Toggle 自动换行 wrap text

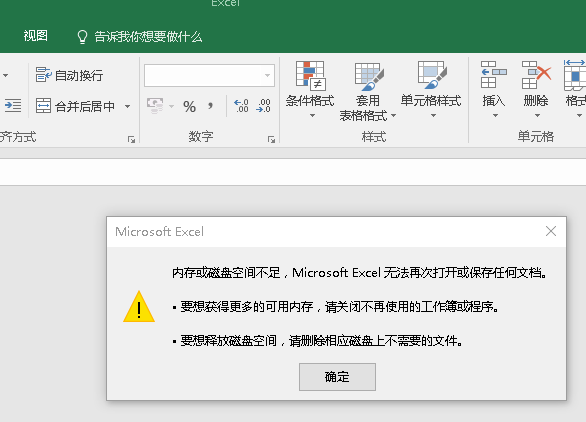pyautogui.click(x=70, y=75)
